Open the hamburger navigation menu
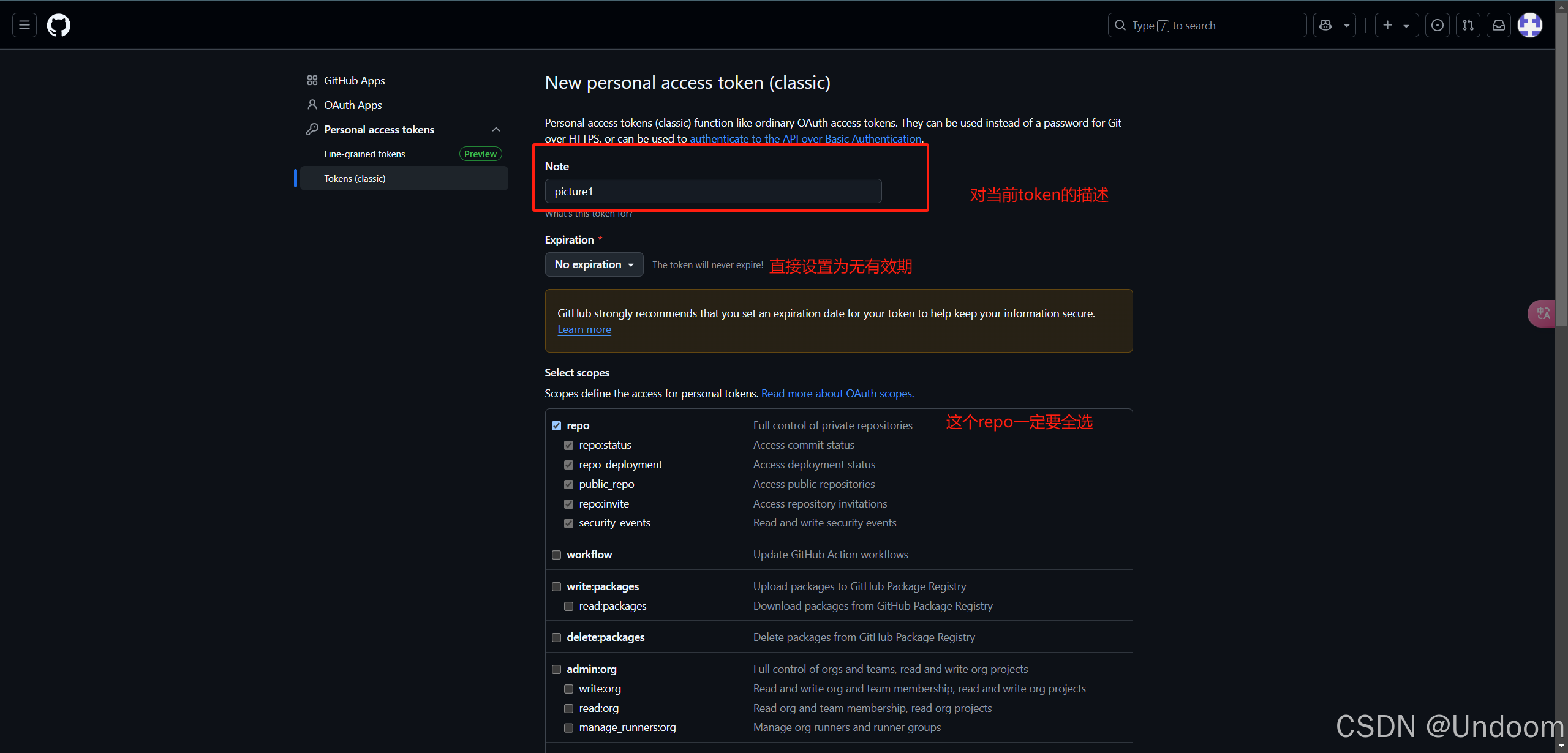Screen dimensions: 1568x753 coord(24,25)
